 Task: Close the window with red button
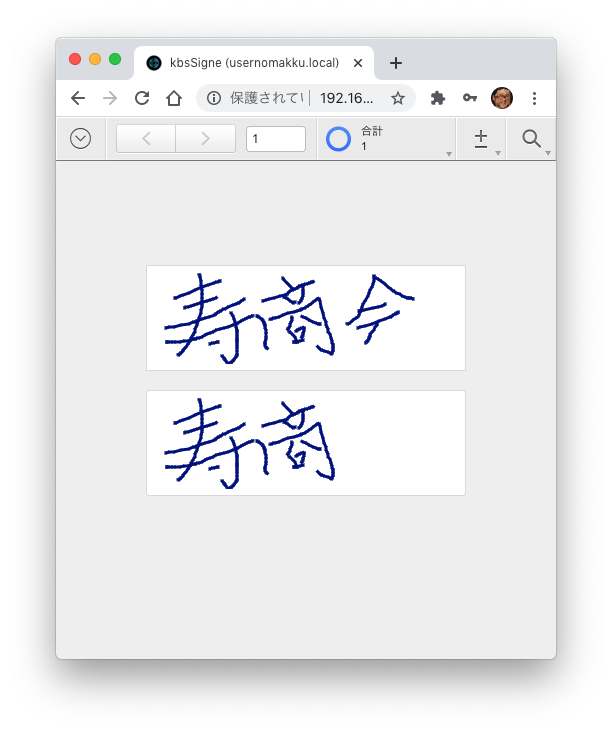75,59
